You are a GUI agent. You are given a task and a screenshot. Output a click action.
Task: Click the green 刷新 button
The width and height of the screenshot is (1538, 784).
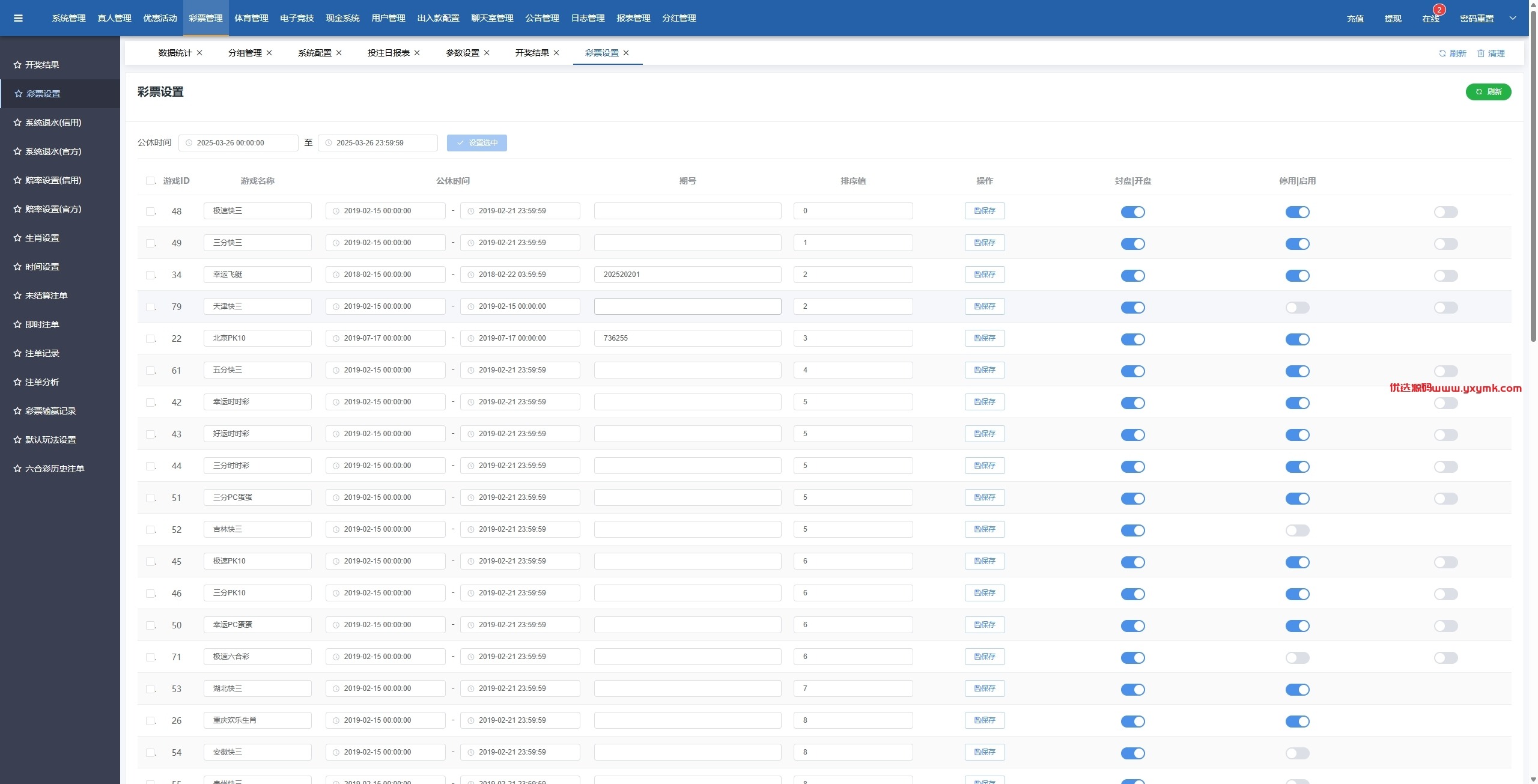(x=1488, y=92)
